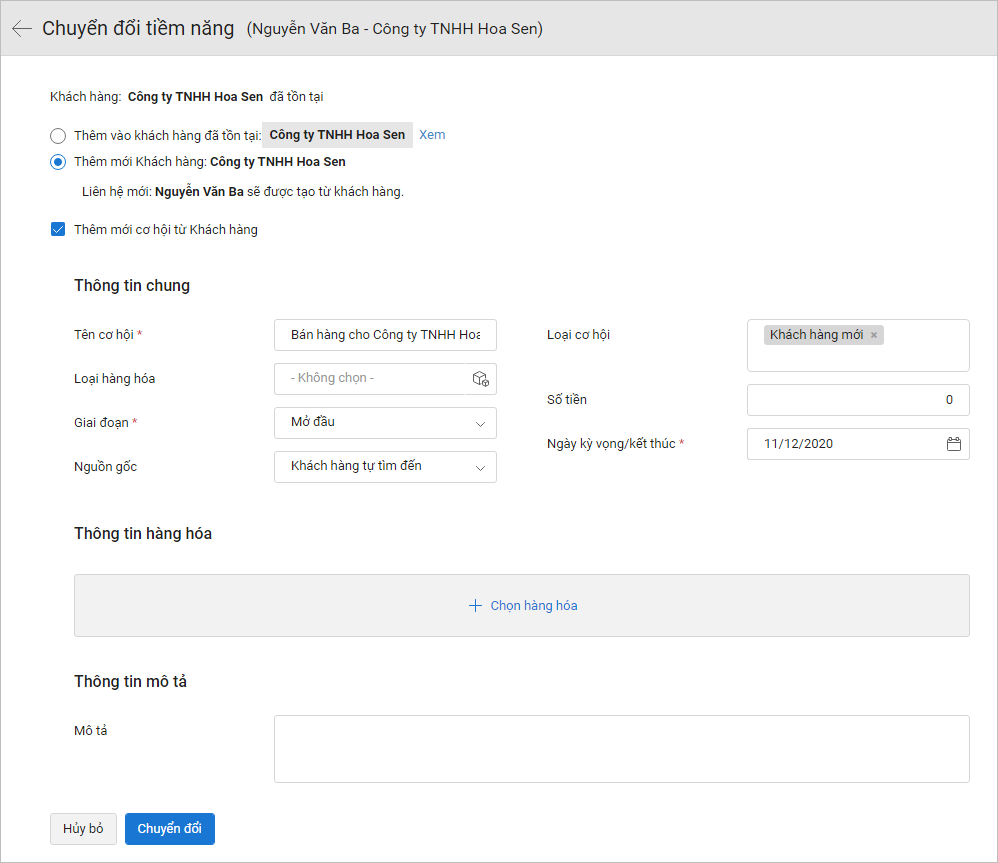Click the Mô tả description text area
This screenshot has height=863, width=998.
coord(621,748)
